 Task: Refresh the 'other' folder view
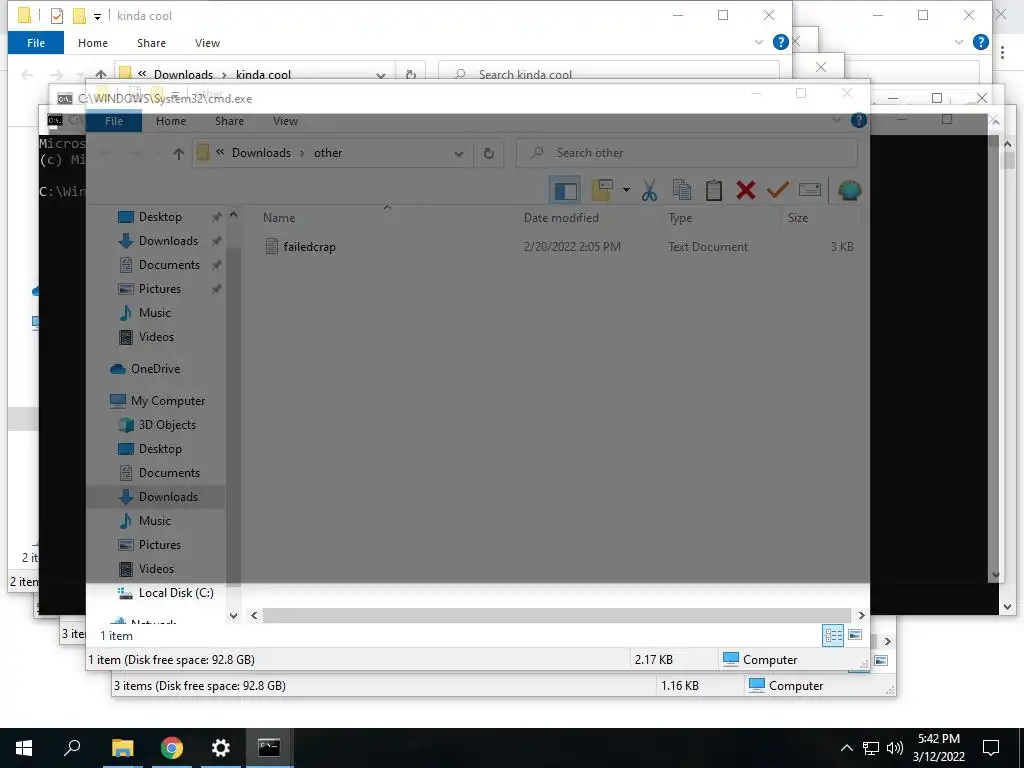pyautogui.click(x=488, y=153)
